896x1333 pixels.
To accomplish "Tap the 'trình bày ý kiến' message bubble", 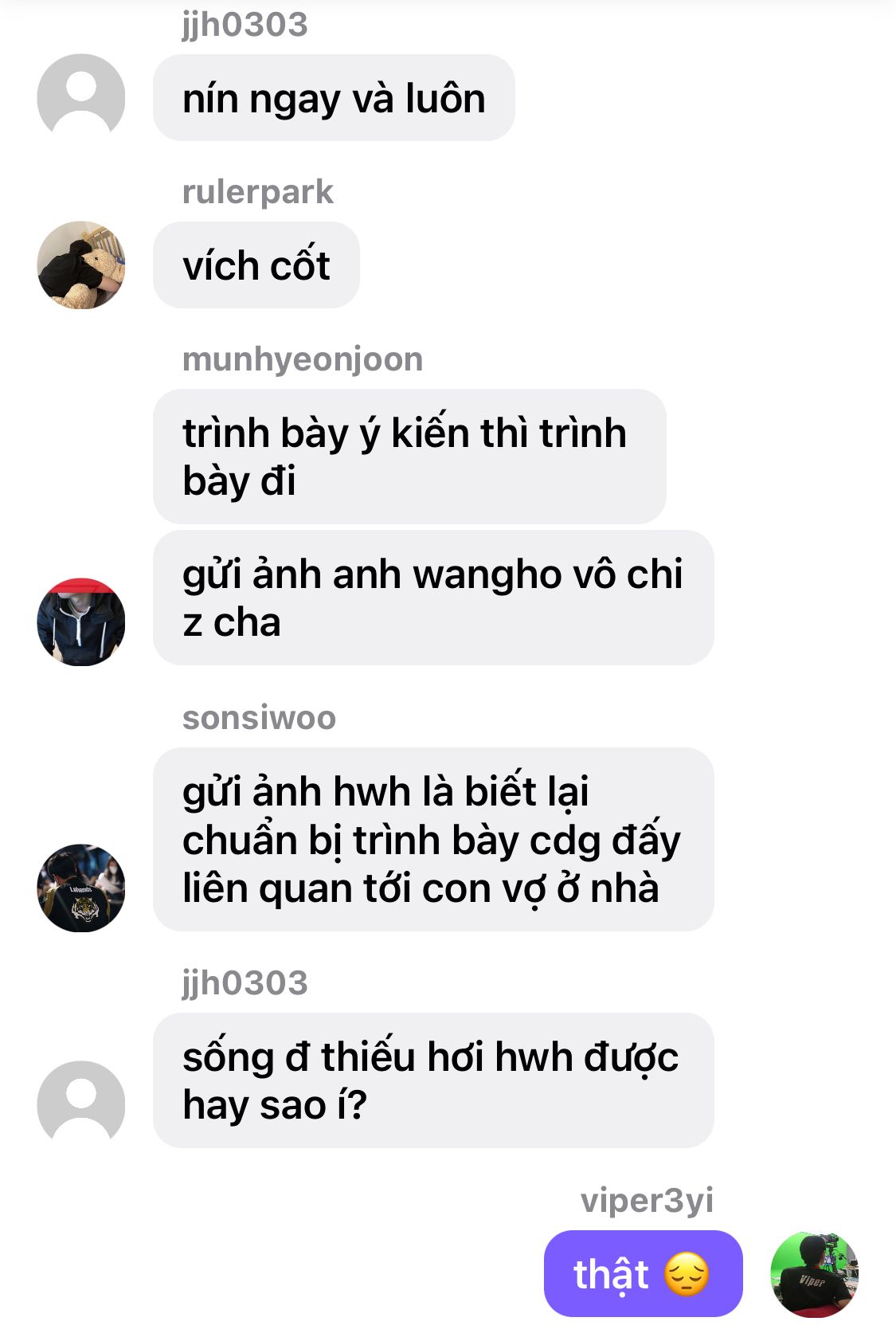I will point(409,457).
